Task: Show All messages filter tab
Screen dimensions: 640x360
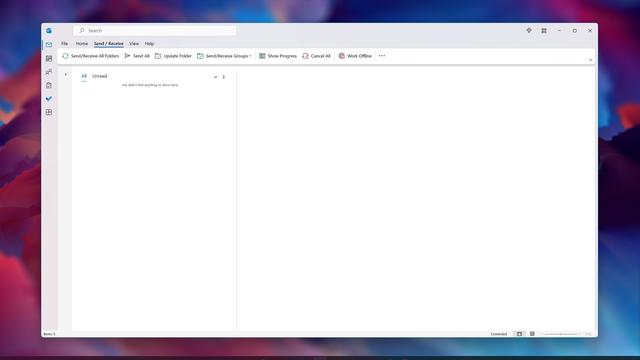Action: [84, 76]
